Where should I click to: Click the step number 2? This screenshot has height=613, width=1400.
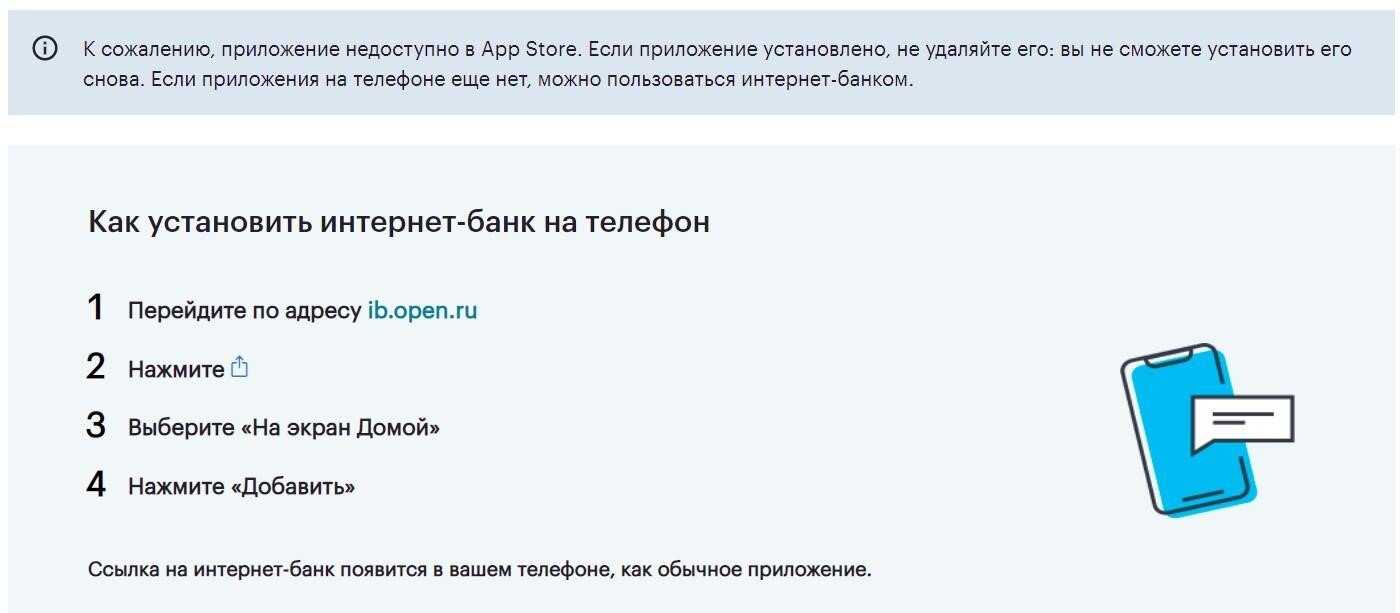pos(96,367)
